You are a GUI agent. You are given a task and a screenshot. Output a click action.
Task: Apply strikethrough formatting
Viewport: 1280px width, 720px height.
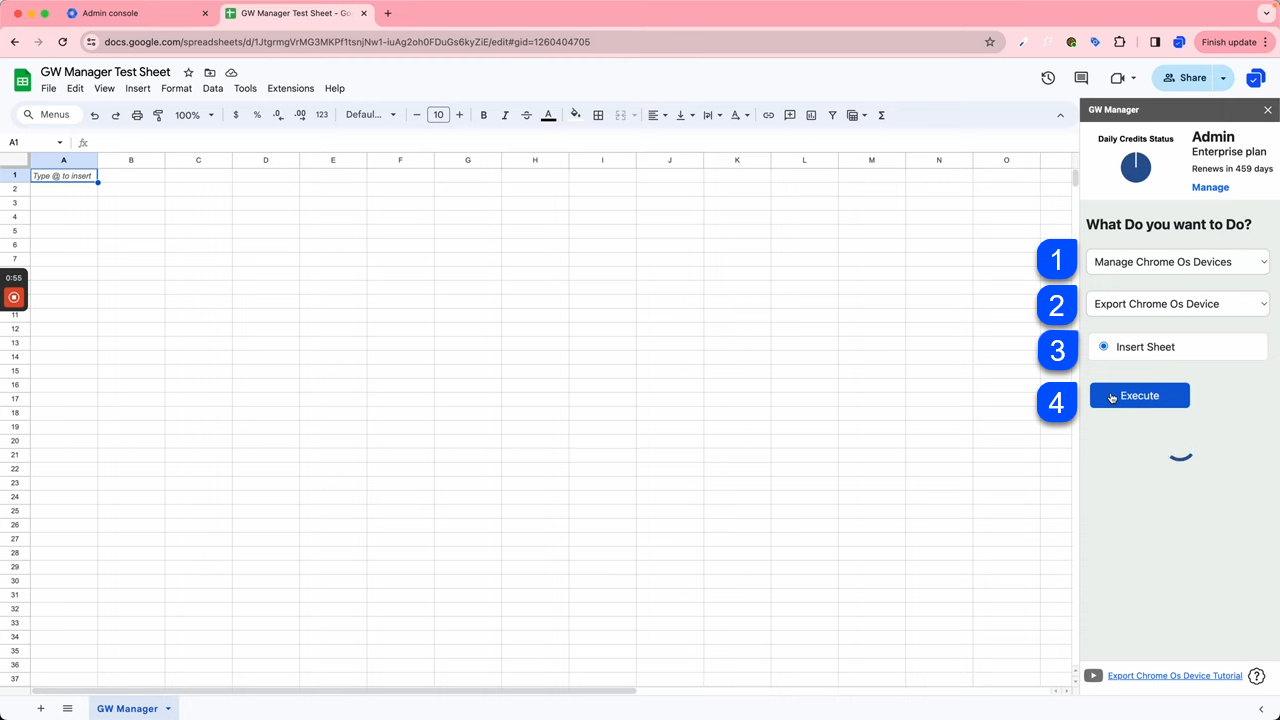point(527,115)
